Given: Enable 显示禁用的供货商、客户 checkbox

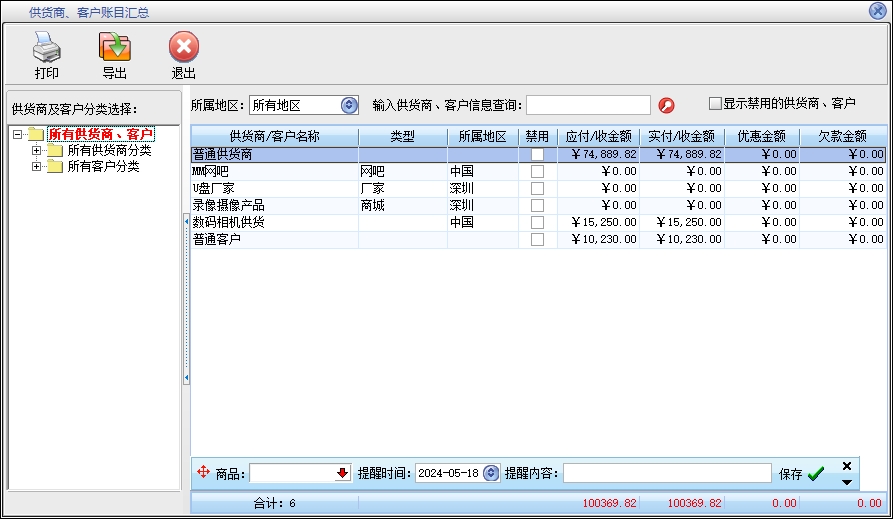Looking at the screenshot, I should coord(715,103).
